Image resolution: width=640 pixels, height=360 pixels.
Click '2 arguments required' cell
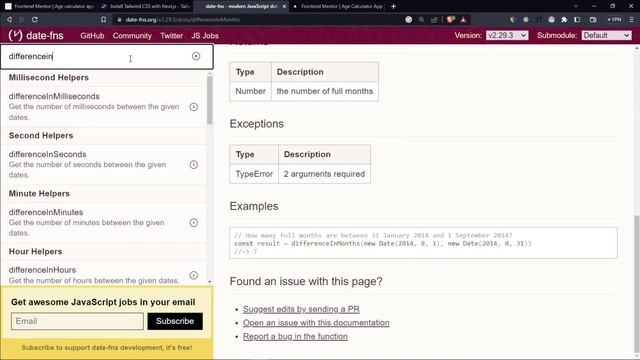coord(324,174)
